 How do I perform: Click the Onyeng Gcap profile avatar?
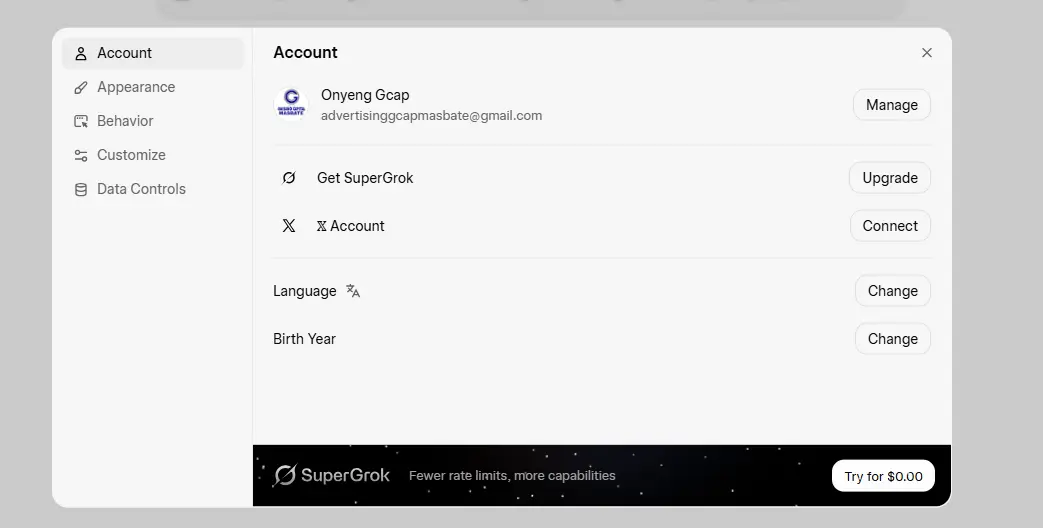click(291, 104)
